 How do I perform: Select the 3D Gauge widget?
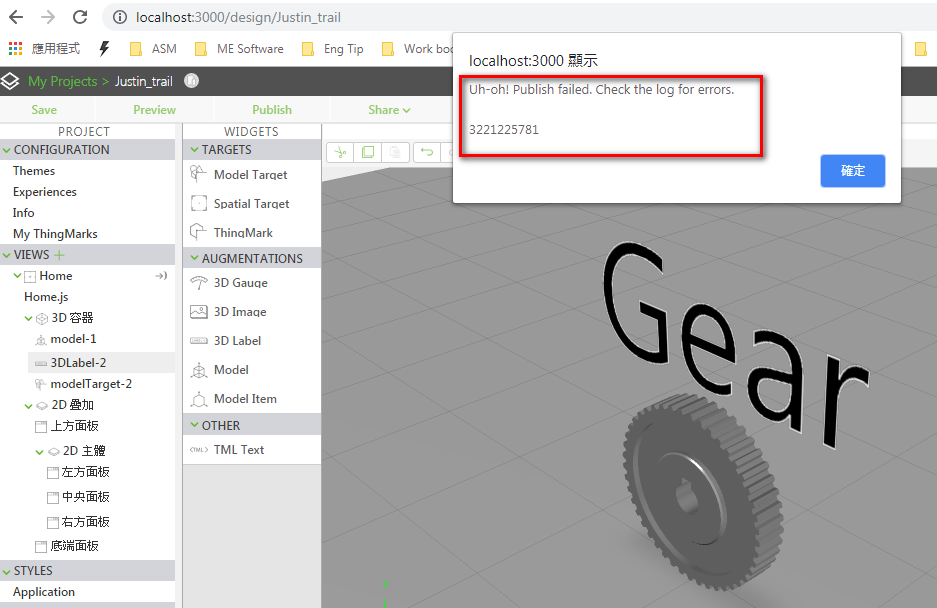point(238,283)
